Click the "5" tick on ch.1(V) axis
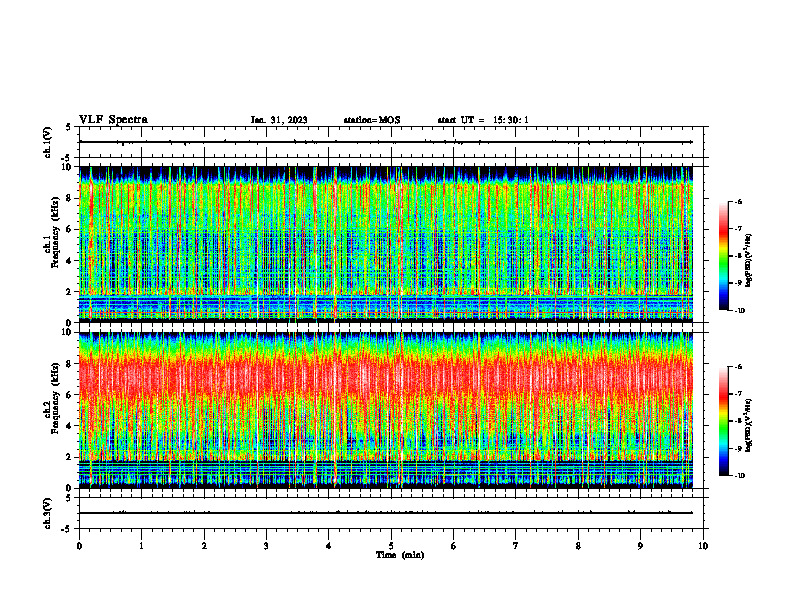This screenshot has height=612, width=792. click(70, 127)
